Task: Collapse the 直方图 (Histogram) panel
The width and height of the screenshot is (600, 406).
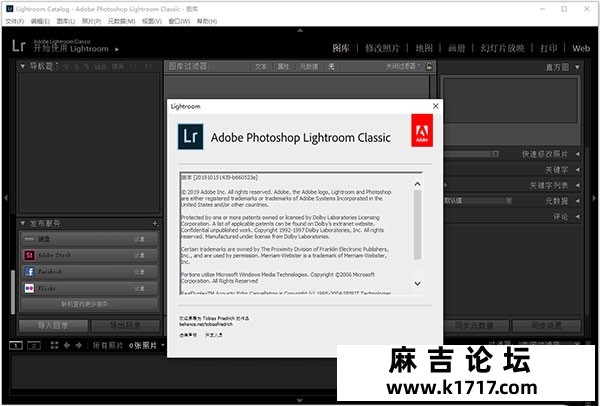Action: point(577,67)
